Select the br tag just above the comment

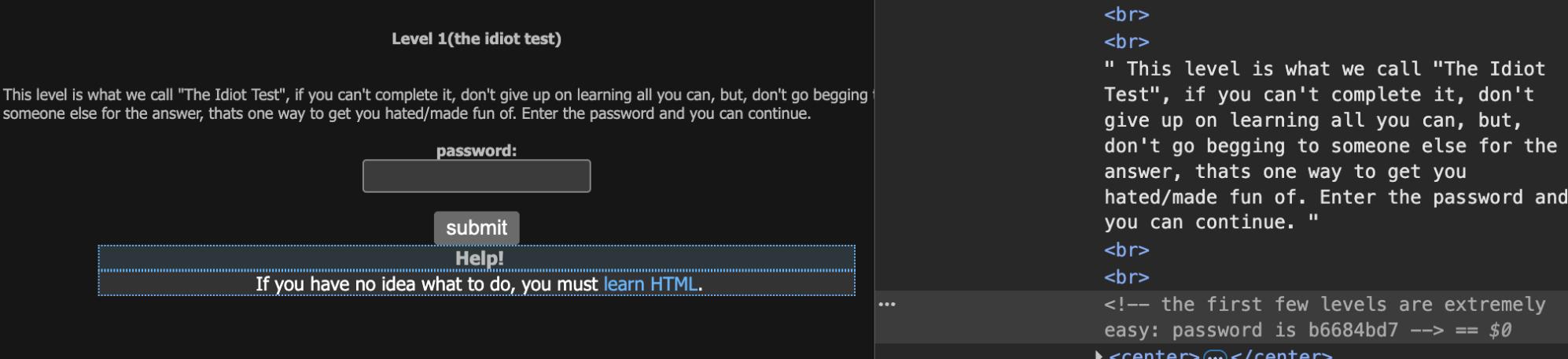[x=1126, y=277]
